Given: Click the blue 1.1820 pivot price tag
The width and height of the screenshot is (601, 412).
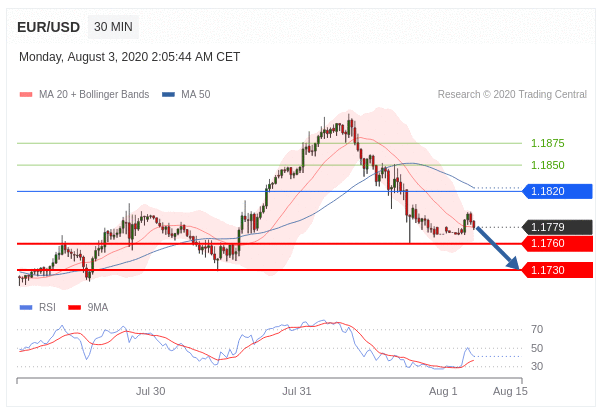Looking at the screenshot, I should [x=558, y=191].
